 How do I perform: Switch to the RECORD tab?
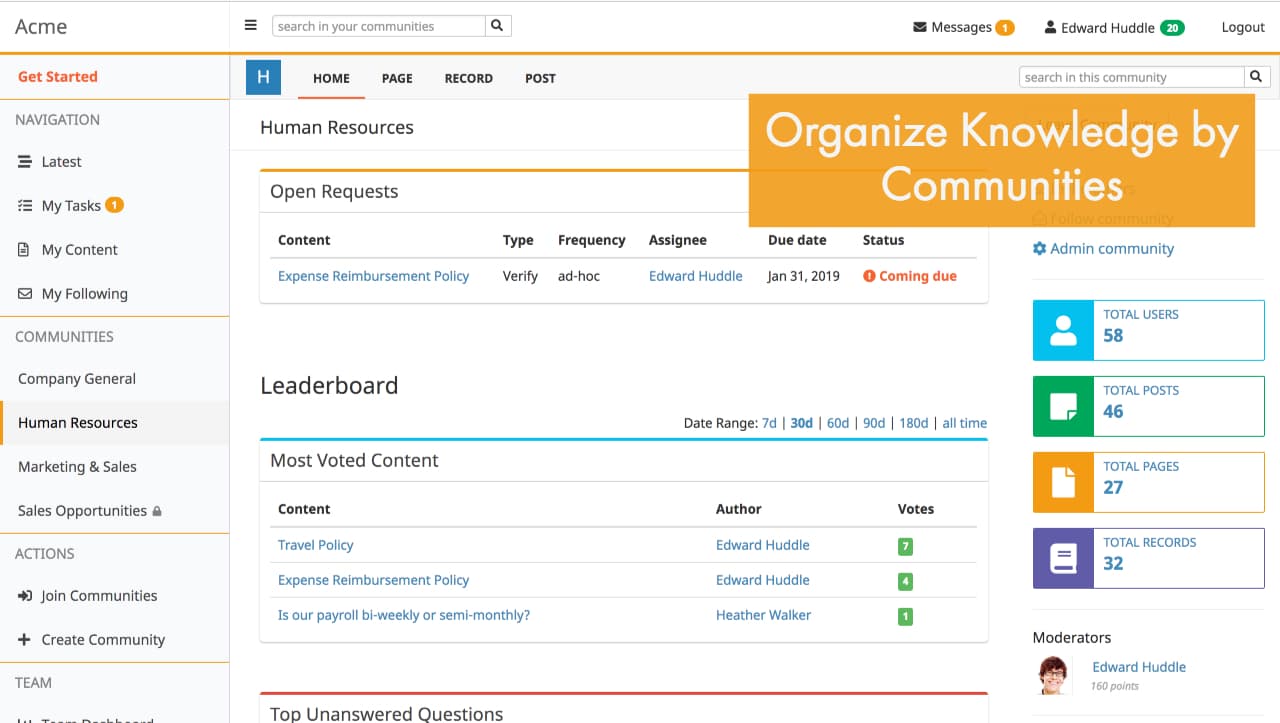[x=468, y=78]
